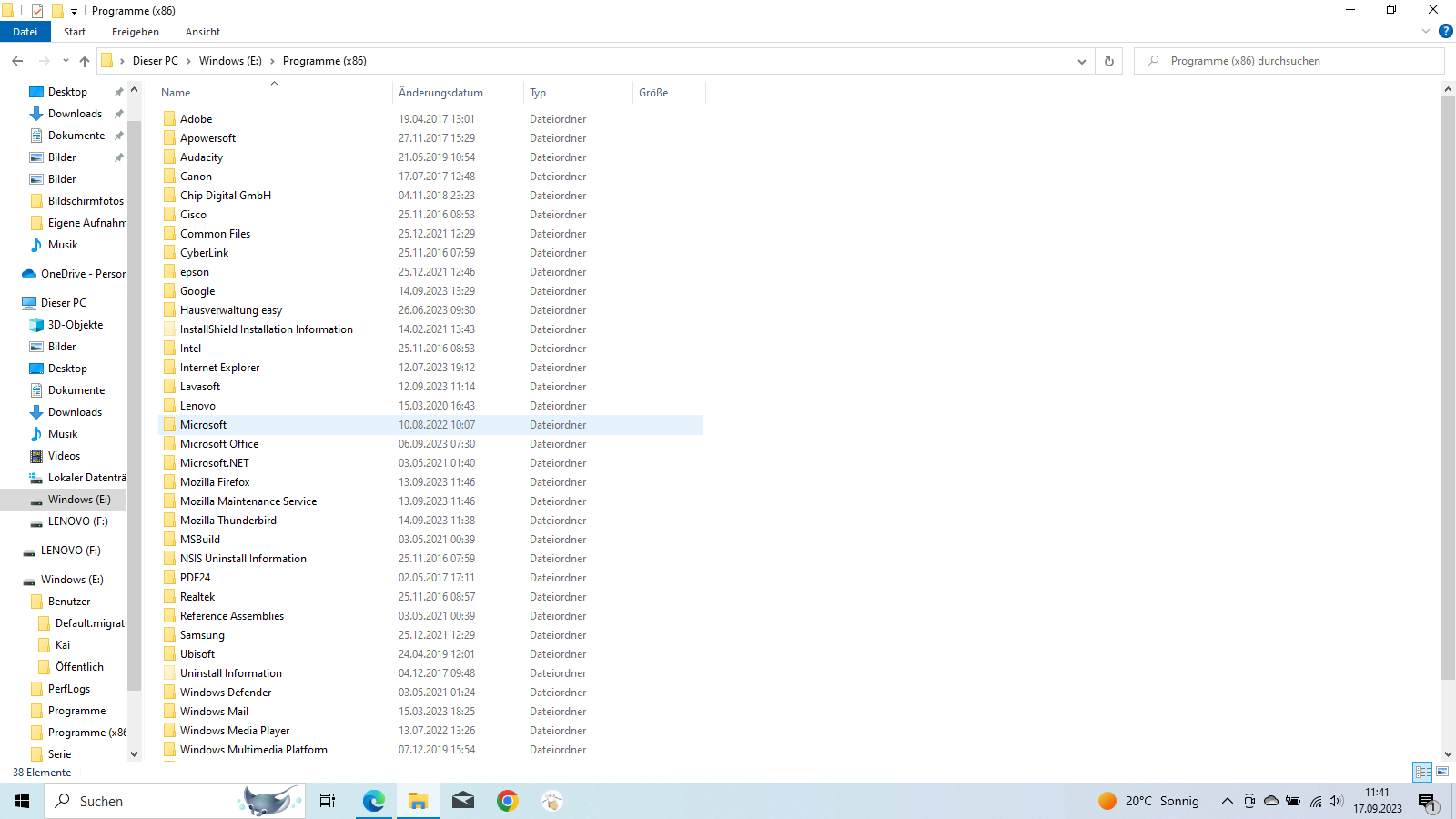1456x819 pixels.
Task: Select LENOVO (F:) drive in sidebar
Action: tap(77, 521)
